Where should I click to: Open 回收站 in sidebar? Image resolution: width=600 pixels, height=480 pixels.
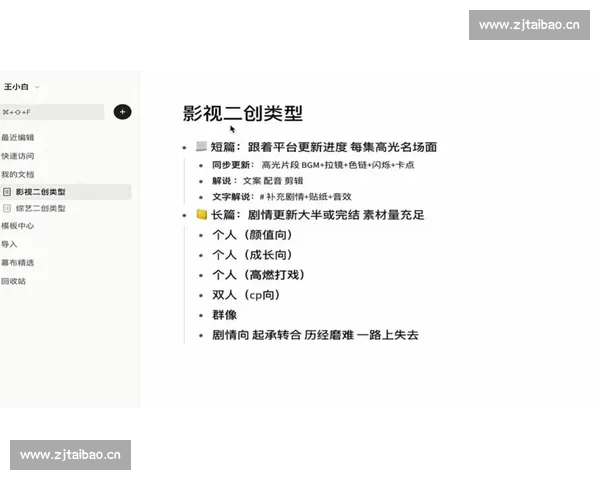click(x=13, y=281)
